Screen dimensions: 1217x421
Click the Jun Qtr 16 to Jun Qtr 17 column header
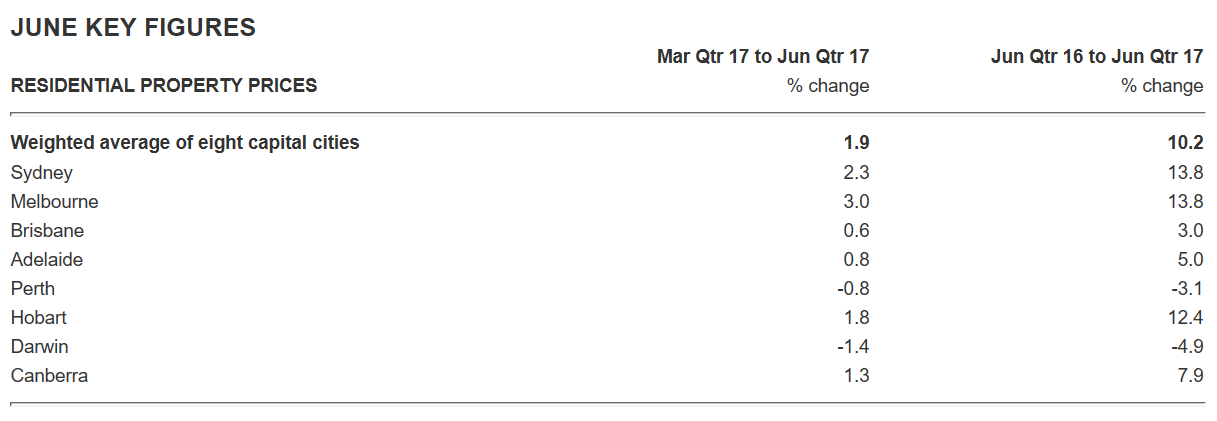tap(1097, 57)
